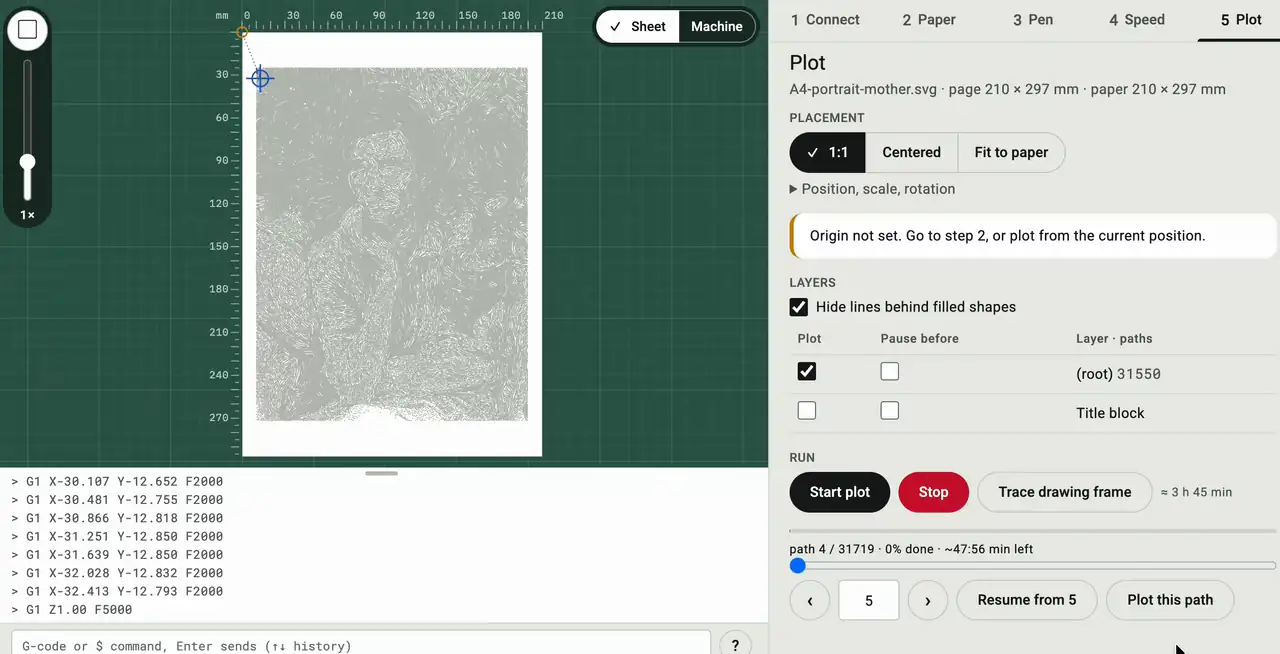
Task: Select Fit to paper placement
Action: coord(1011,153)
